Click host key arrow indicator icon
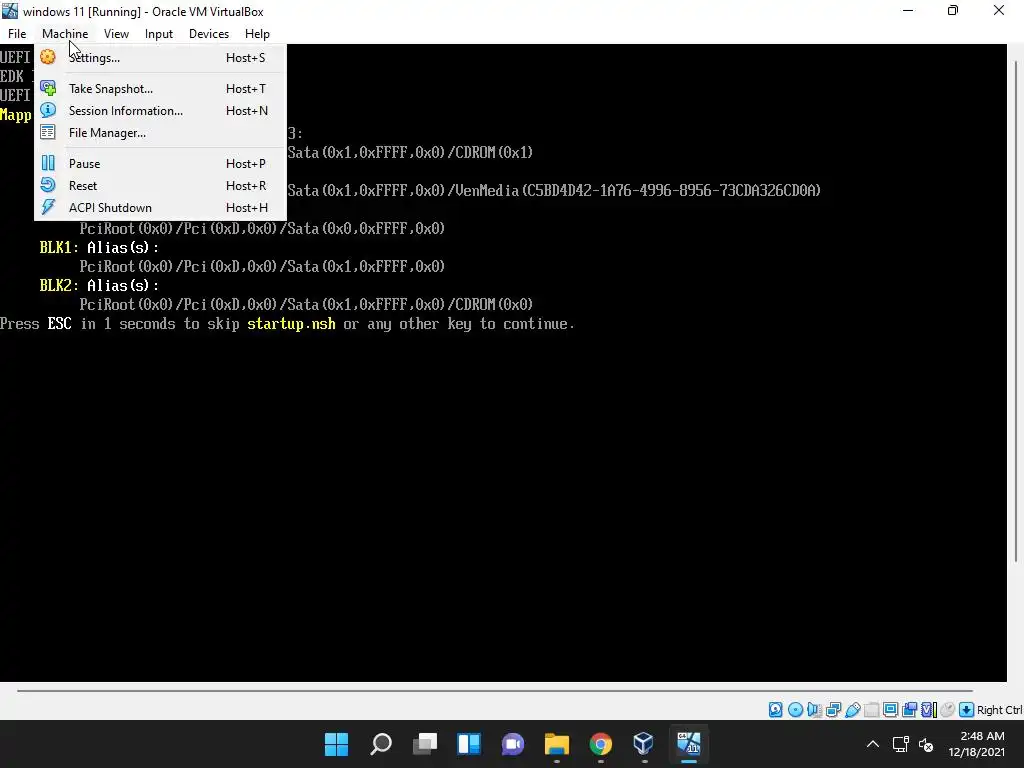The height and width of the screenshot is (768, 1024). tap(967, 710)
